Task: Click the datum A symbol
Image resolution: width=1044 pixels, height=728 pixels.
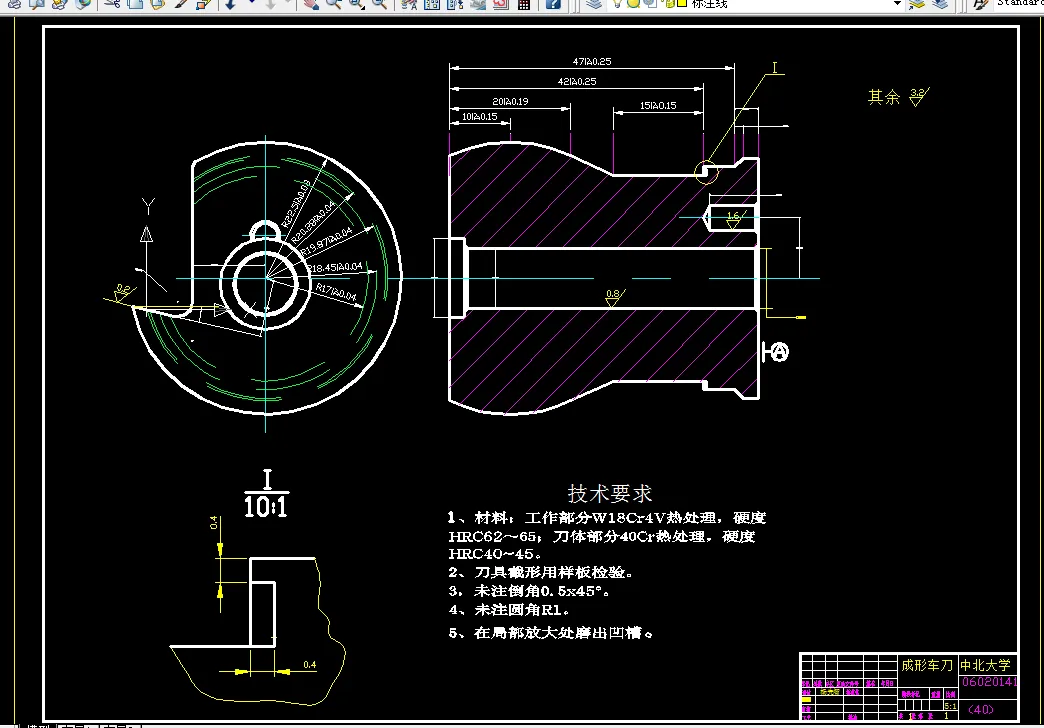Action: click(x=776, y=352)
